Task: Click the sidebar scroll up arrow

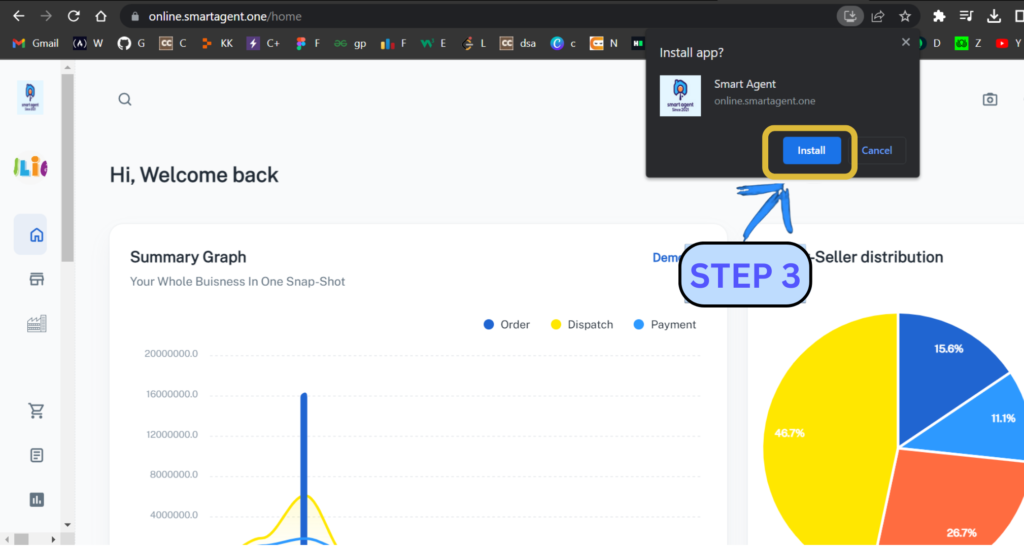Action: click(67, 67)
